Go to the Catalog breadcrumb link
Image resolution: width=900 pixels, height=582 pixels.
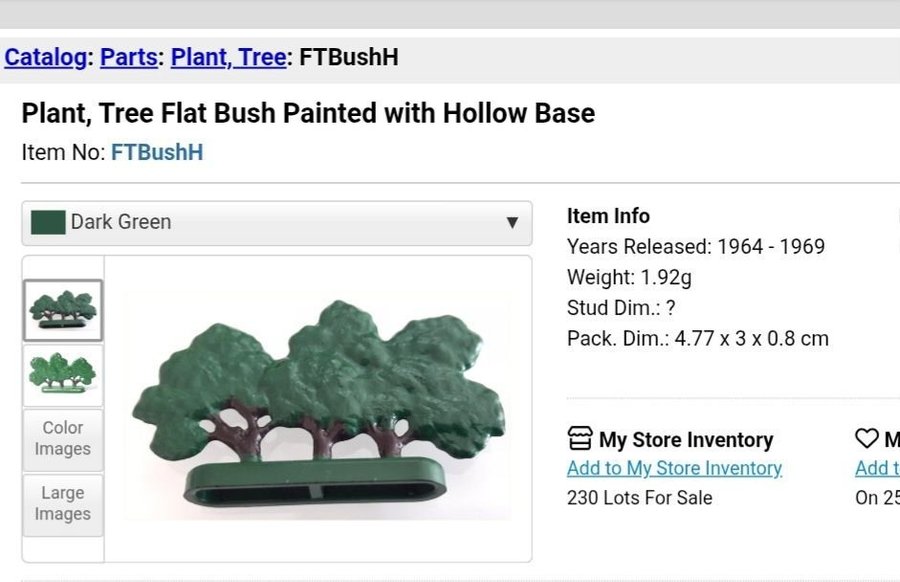(45, 58)
